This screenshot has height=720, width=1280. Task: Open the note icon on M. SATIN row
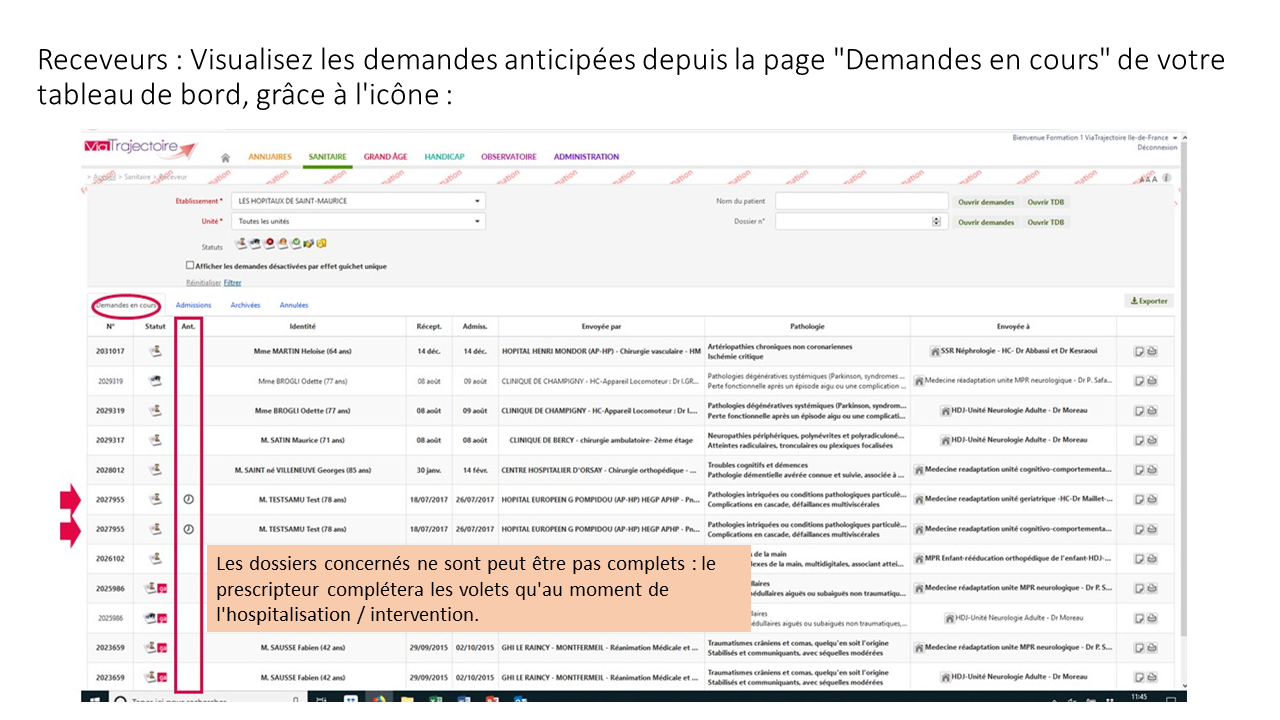click(x=1139, y=440)
